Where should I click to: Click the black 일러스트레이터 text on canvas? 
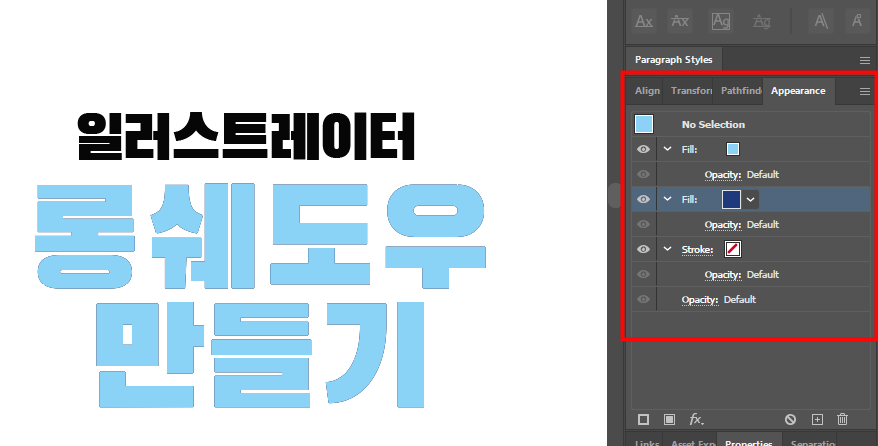click(x=246, y=137)
